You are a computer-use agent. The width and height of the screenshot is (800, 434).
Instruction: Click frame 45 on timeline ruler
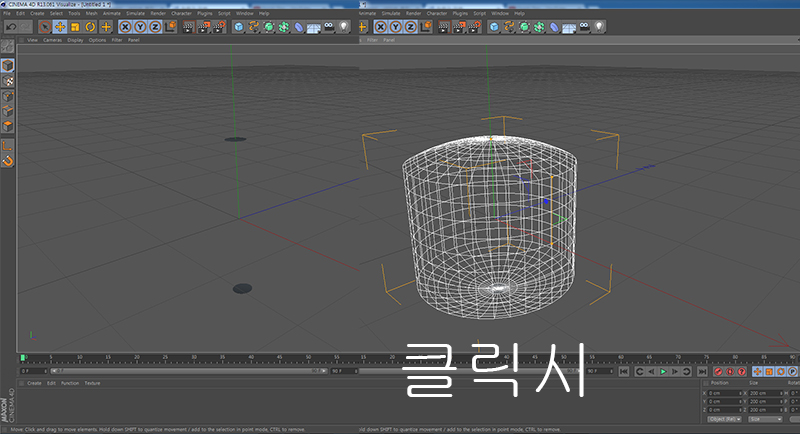[279, 358]
